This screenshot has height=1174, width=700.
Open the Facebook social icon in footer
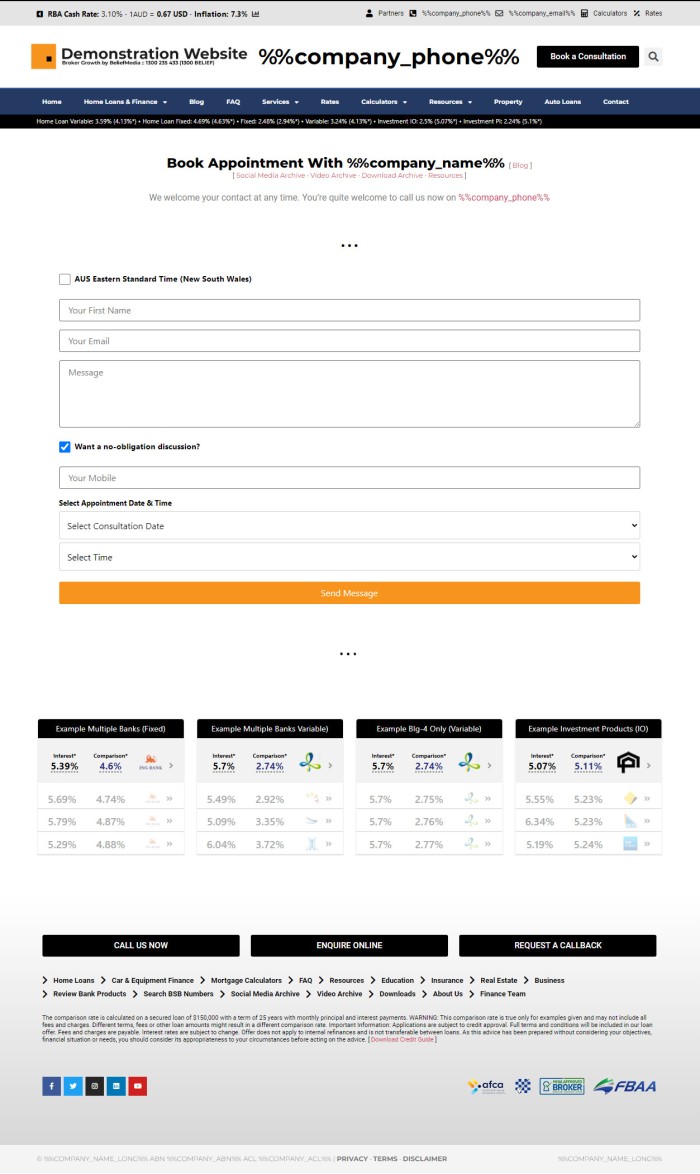[x=51, y=1086]
